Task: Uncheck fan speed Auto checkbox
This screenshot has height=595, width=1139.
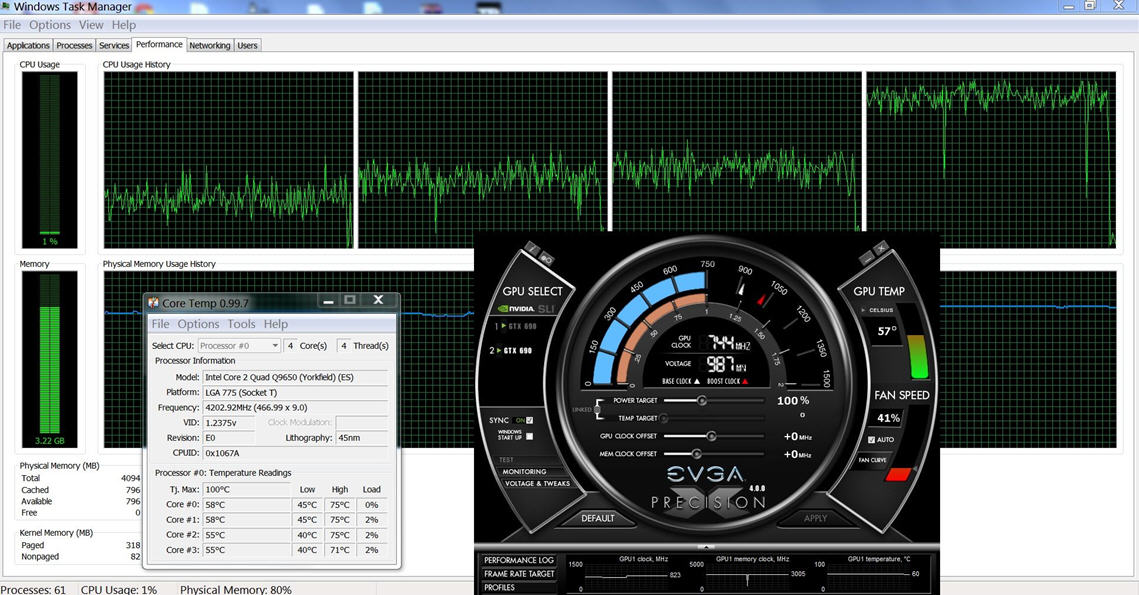Action: tap(872, 440)
